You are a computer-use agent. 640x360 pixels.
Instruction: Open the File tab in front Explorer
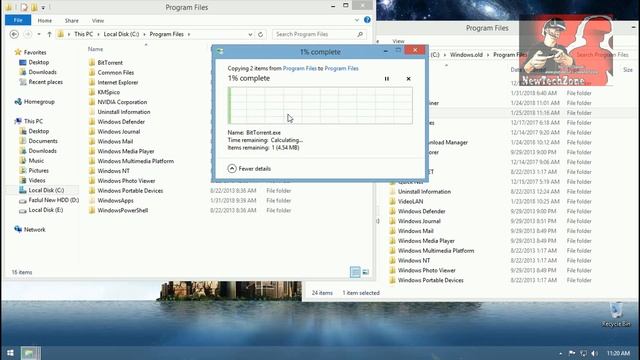18,20
